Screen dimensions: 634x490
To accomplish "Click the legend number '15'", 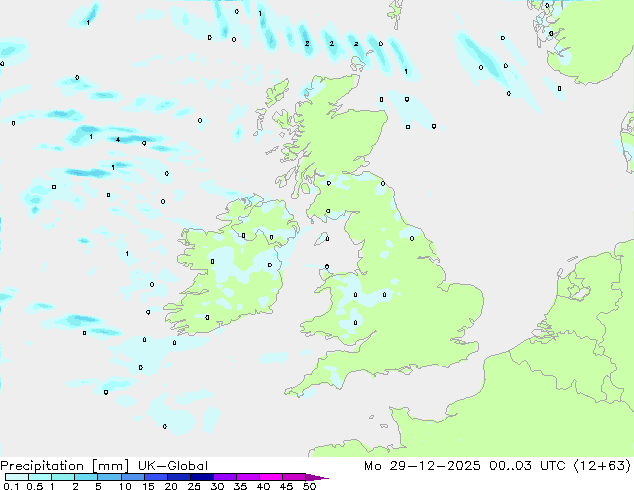I will click(x=148, y=486).
